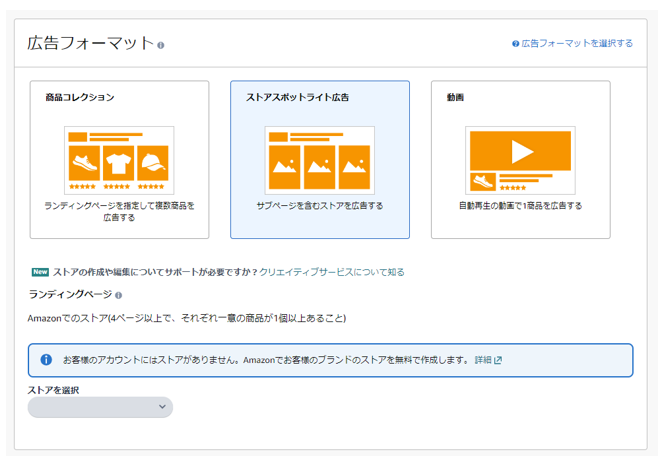Viewport: 664px width, 465px height.
Task: Click the ランディングページを指定して複数商品を広告する description
Action: 119,211
